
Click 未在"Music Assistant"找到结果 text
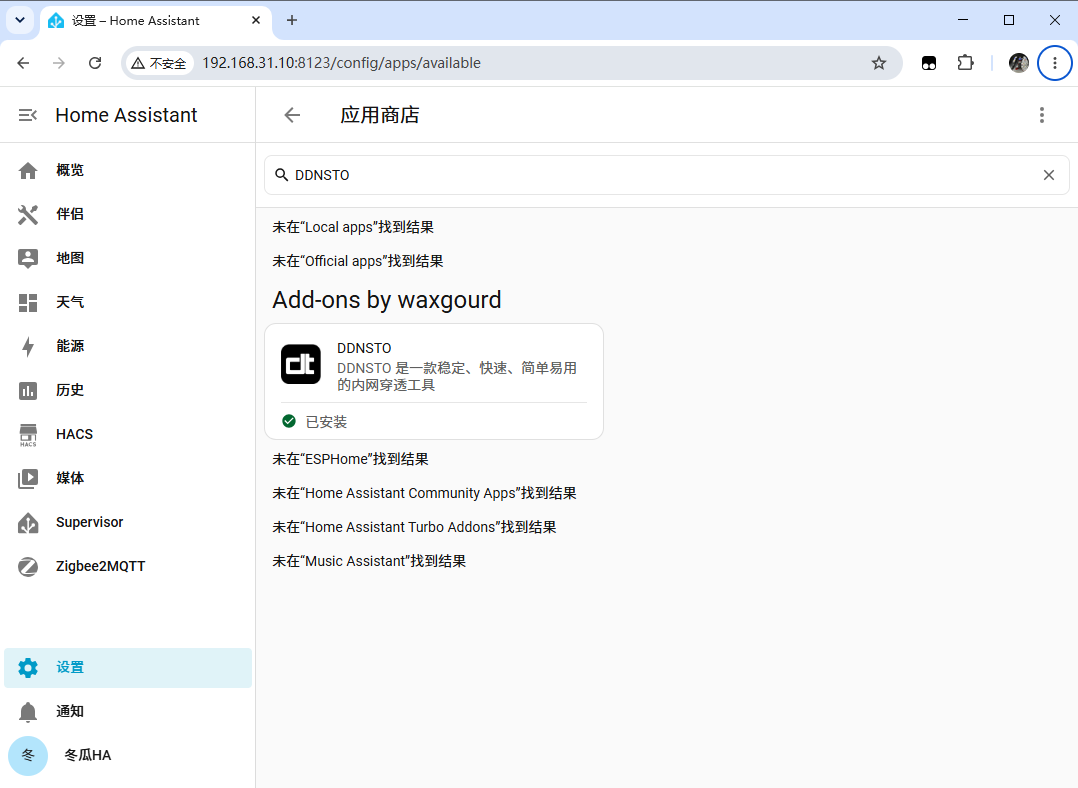pos(369,562)
